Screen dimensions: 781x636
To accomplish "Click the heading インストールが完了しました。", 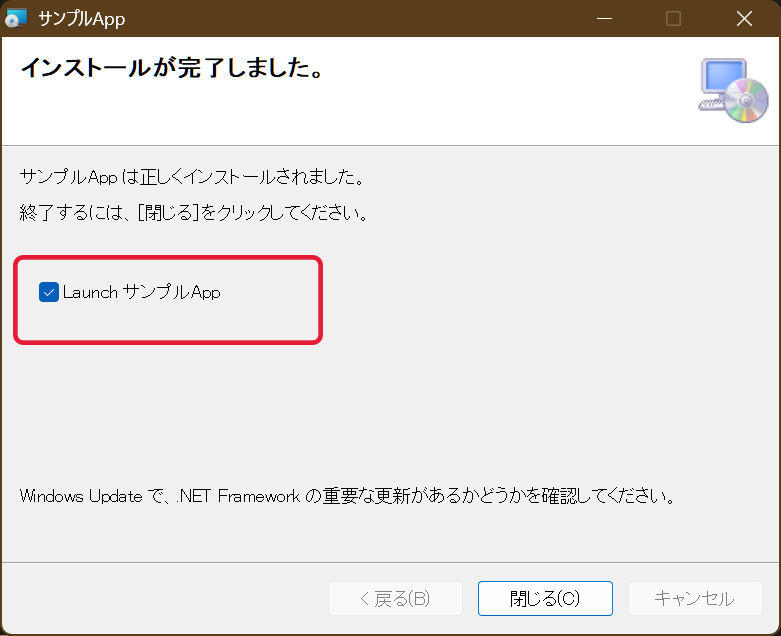I will [x=173, y=67].
